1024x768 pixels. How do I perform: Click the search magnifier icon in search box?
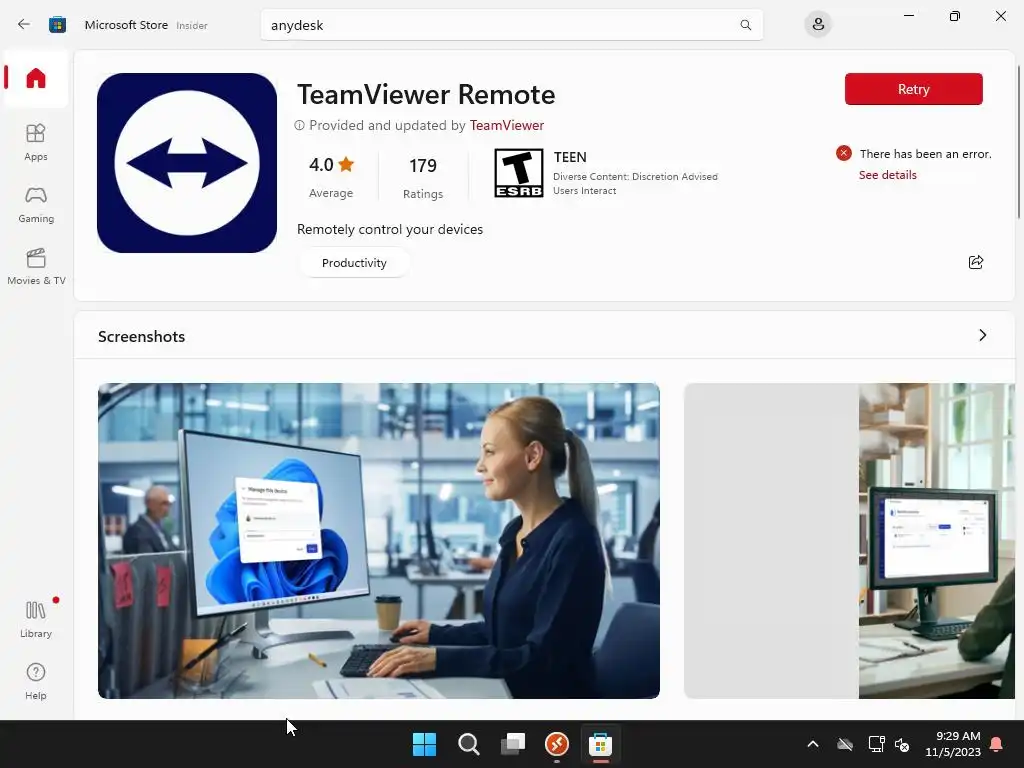tap(745, 25)
